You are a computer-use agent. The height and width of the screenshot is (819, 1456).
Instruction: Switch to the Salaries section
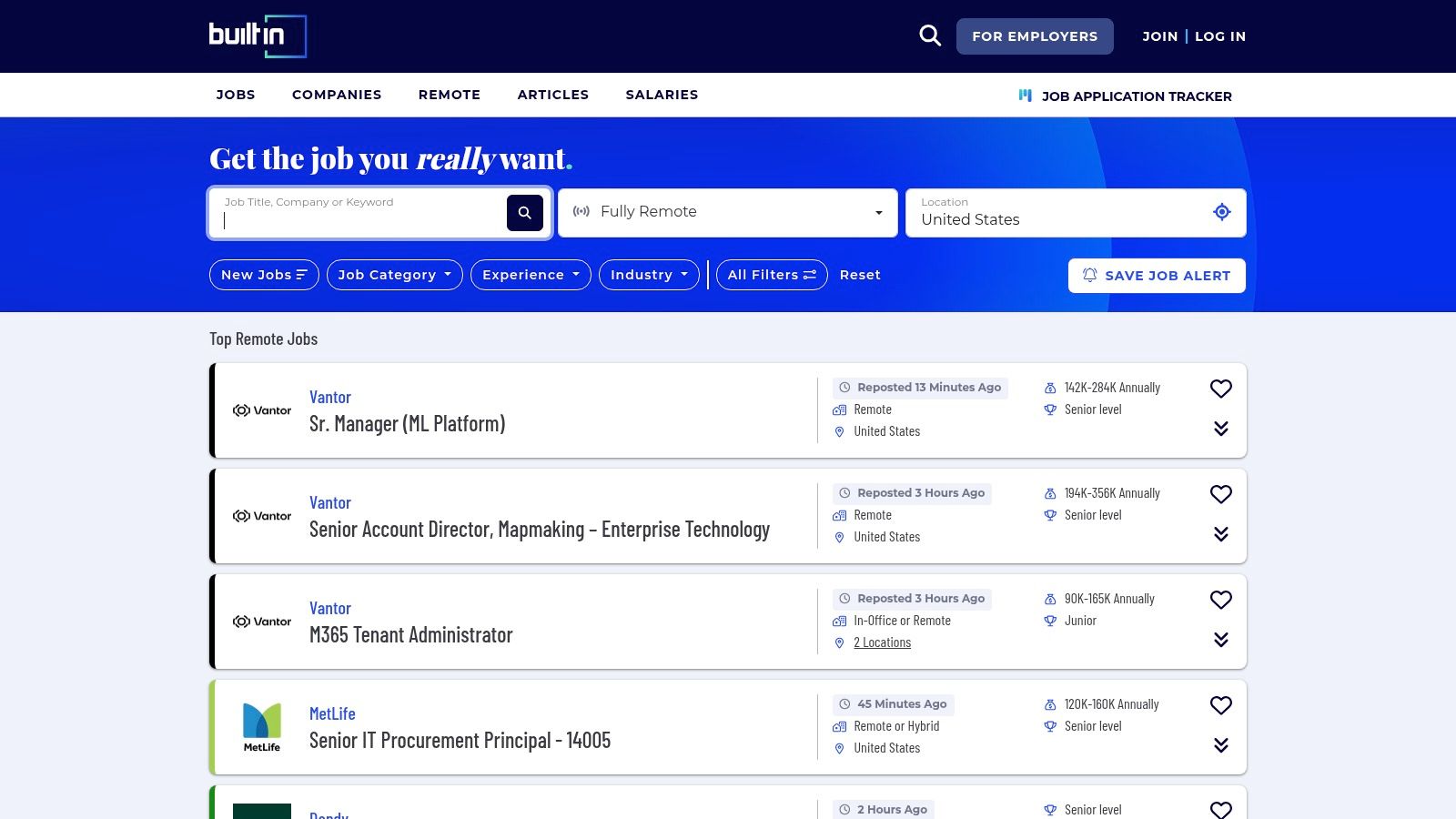(x=662, y=95)
